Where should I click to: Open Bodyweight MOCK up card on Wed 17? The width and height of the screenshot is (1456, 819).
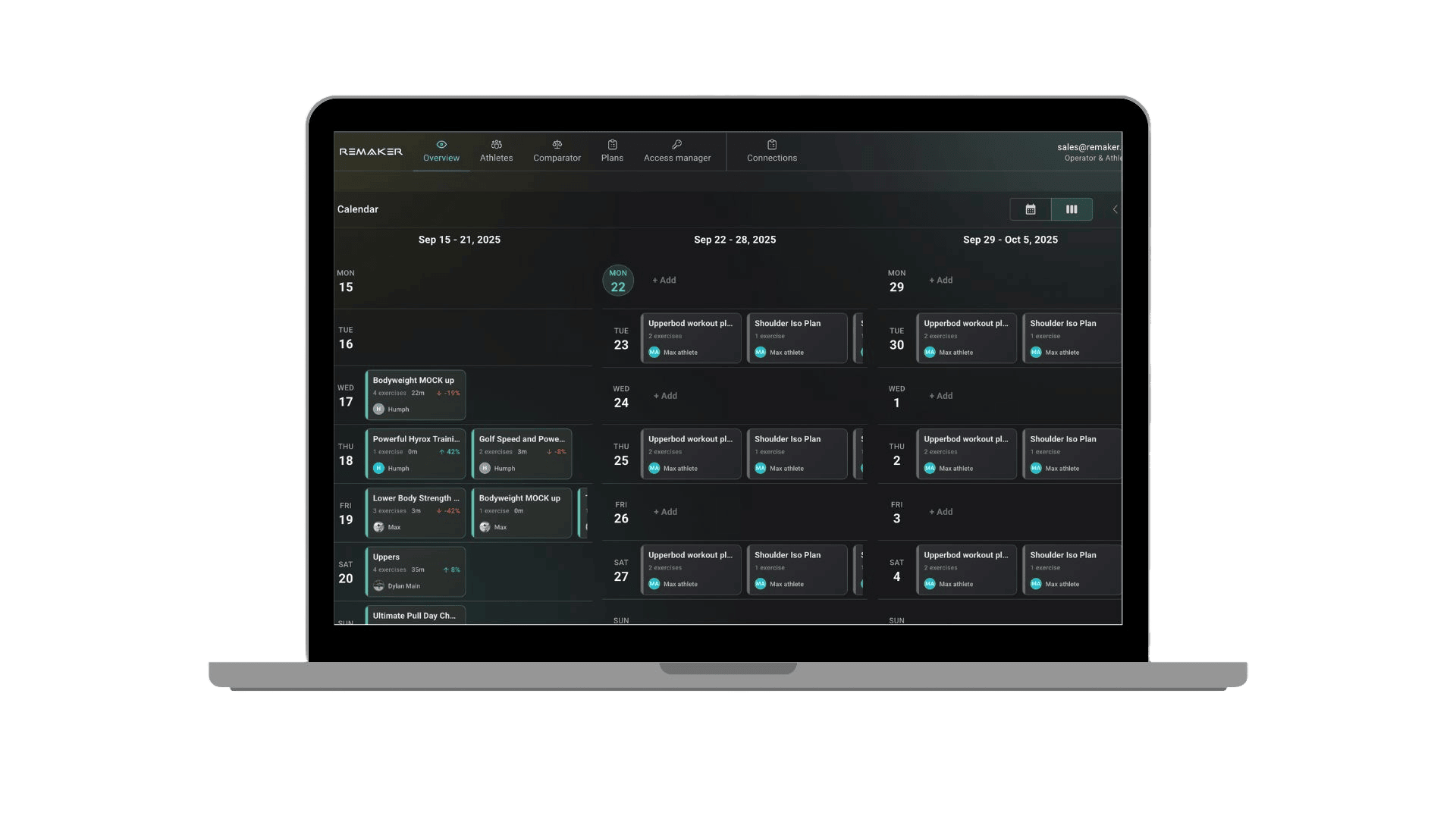tap(416, 395)
